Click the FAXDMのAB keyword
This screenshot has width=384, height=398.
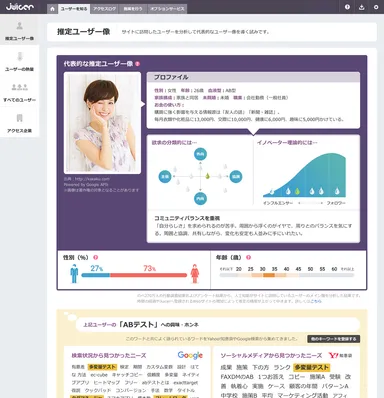click(237, 377)
